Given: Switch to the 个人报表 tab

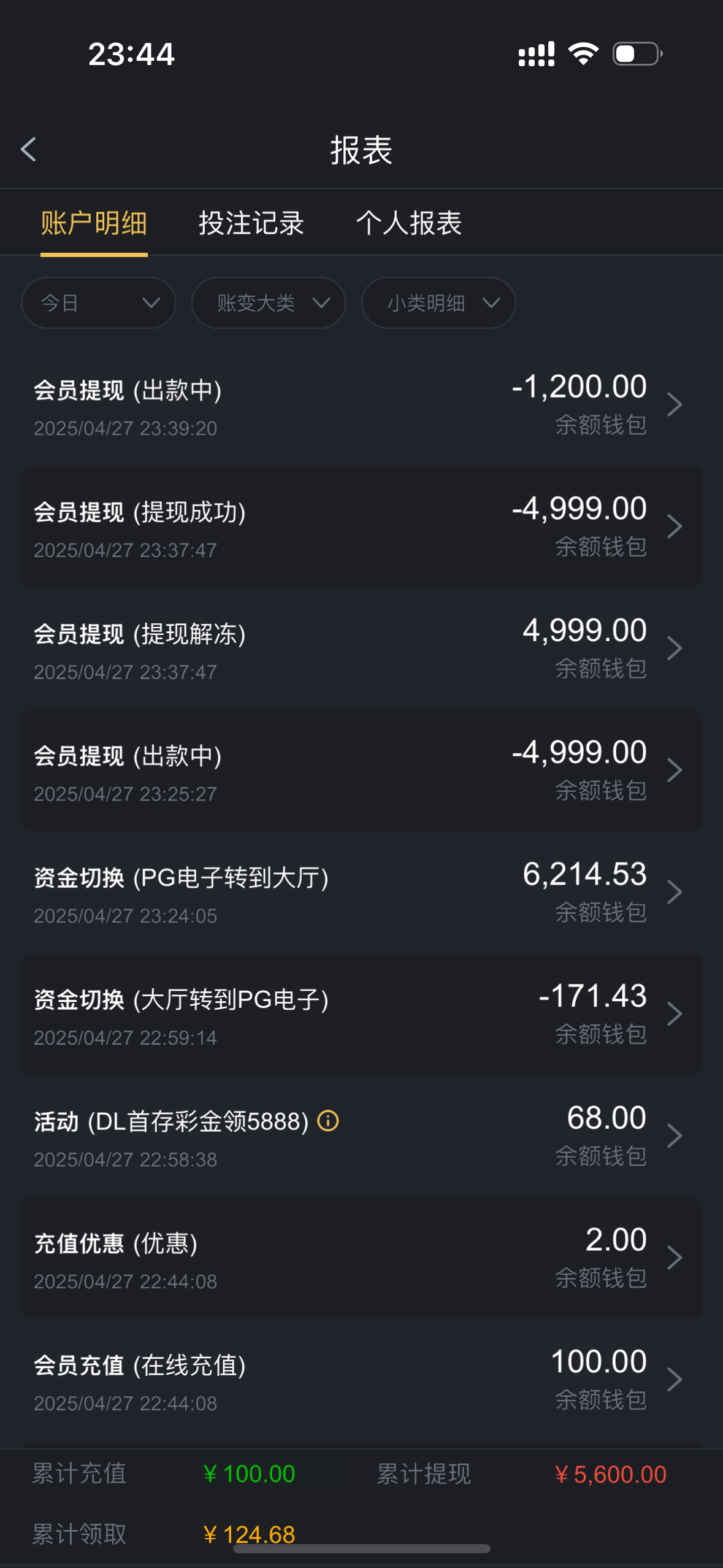Looking at the screenshot, I should [409, 223].
